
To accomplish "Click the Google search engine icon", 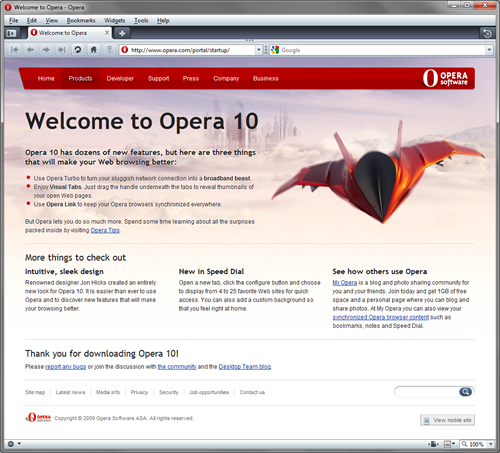I will coord(275,50).
